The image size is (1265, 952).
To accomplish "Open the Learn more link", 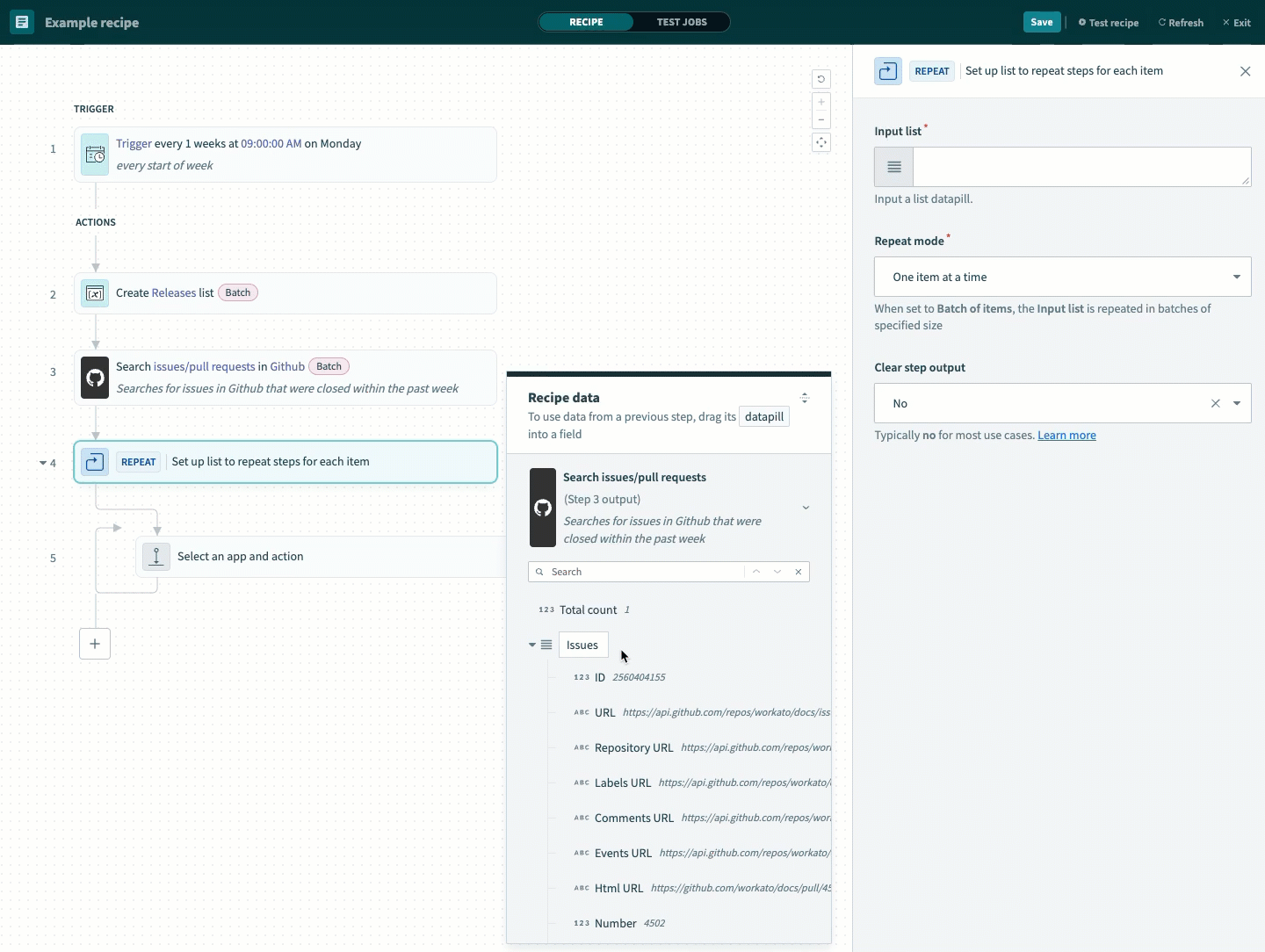I will tap(1066, 436).
